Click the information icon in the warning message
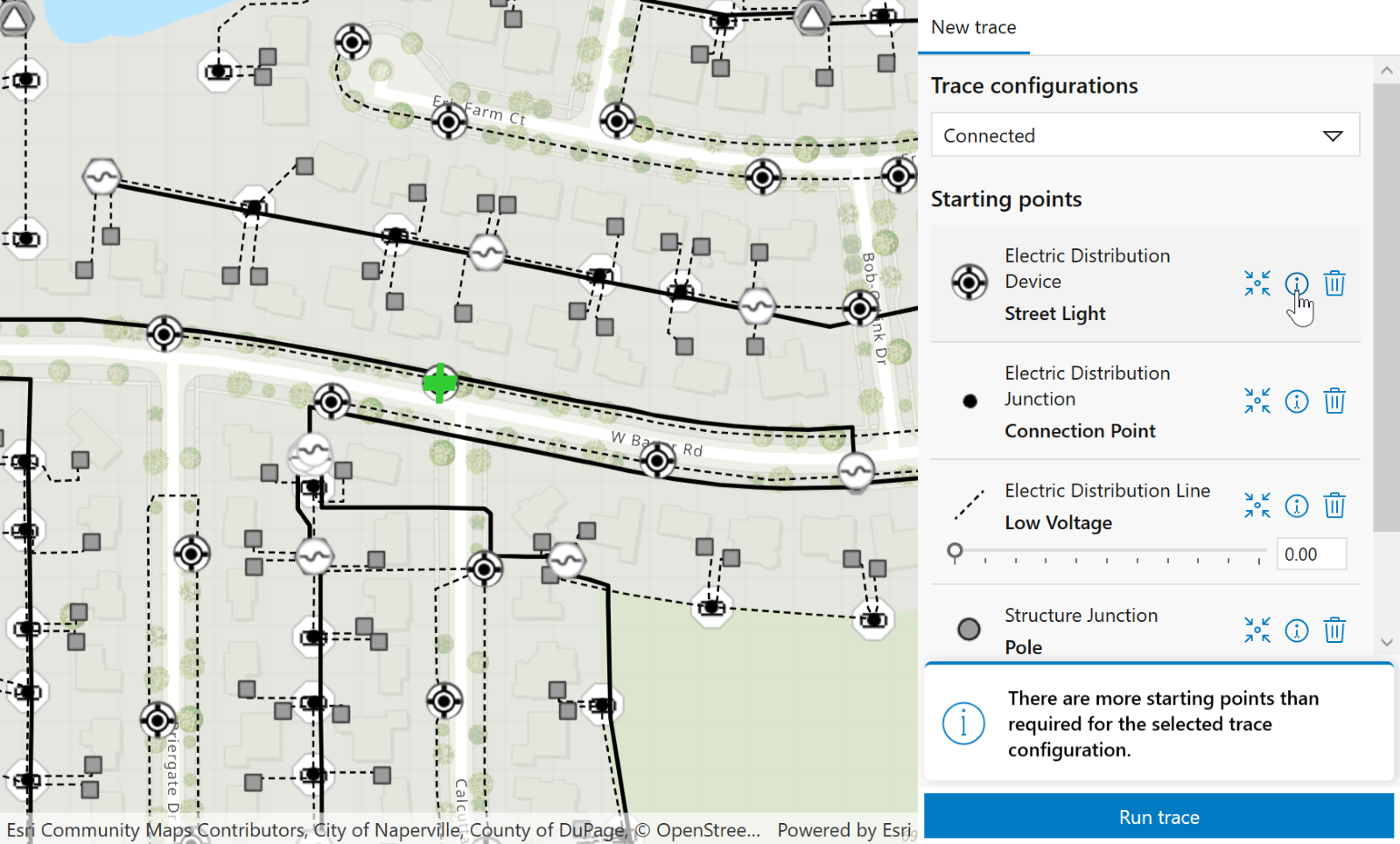 click(x=963, y=723)
